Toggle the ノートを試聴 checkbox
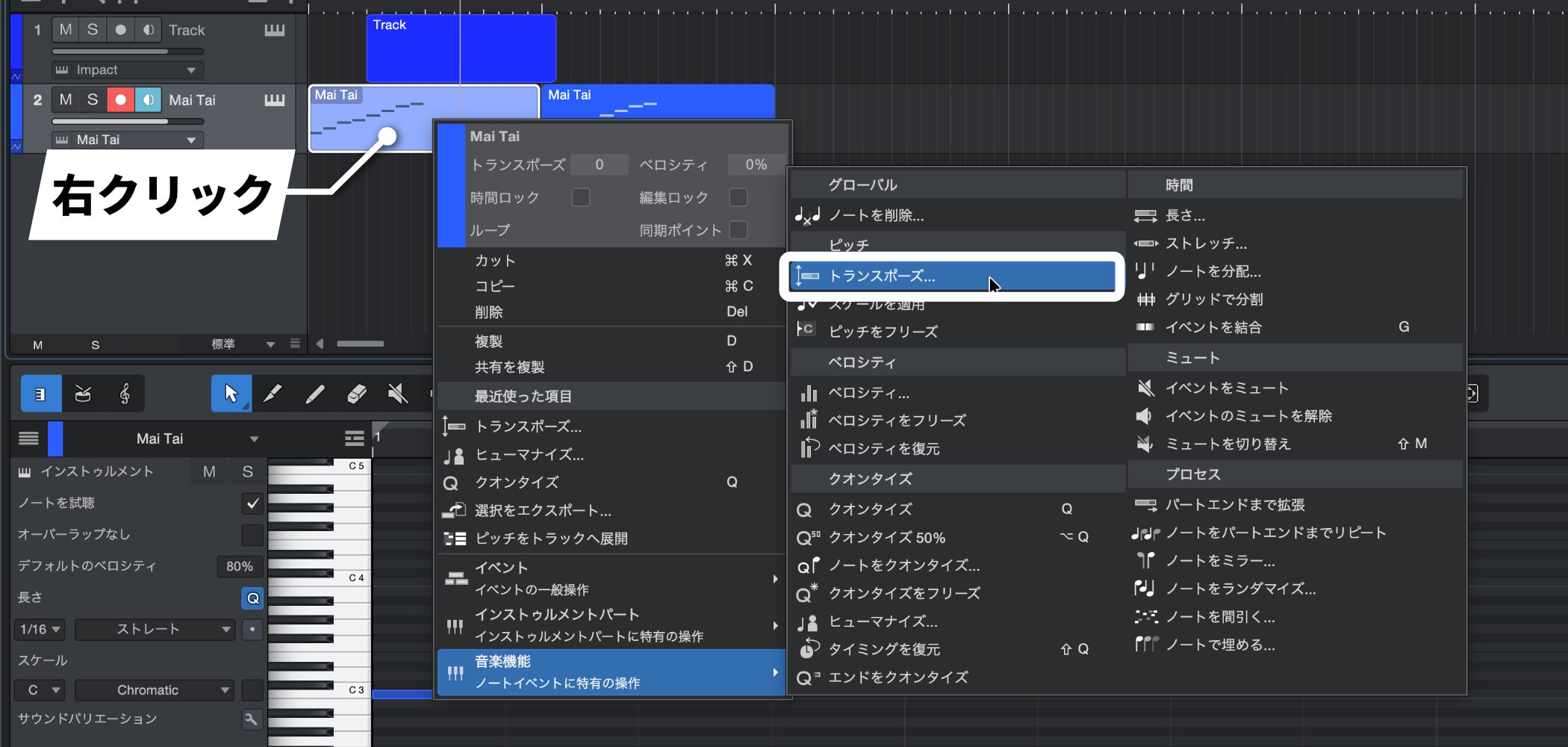1568x747 pixels. point(252,503)
